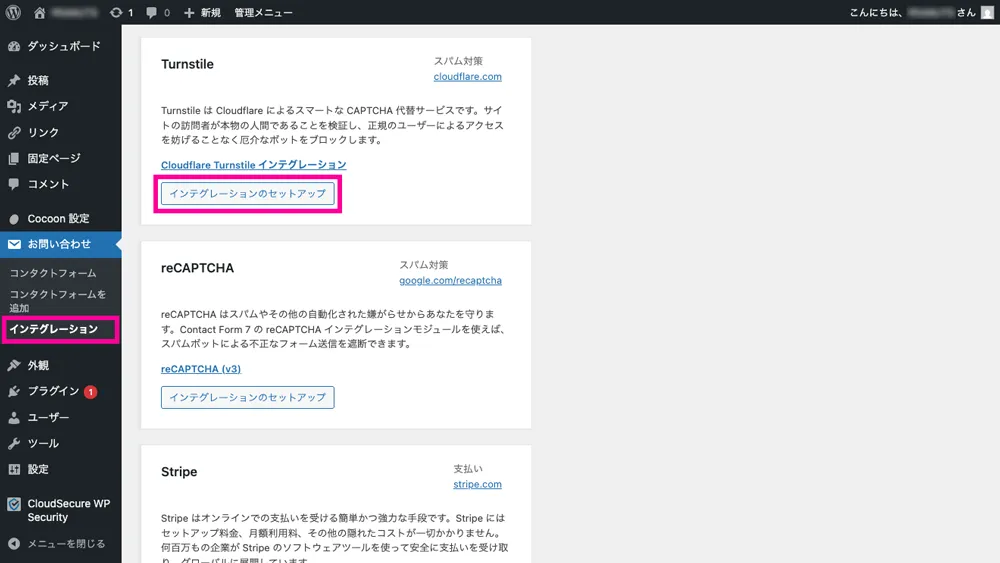
Task: Open the Cocoon 設定 menu
Action: 61,219
